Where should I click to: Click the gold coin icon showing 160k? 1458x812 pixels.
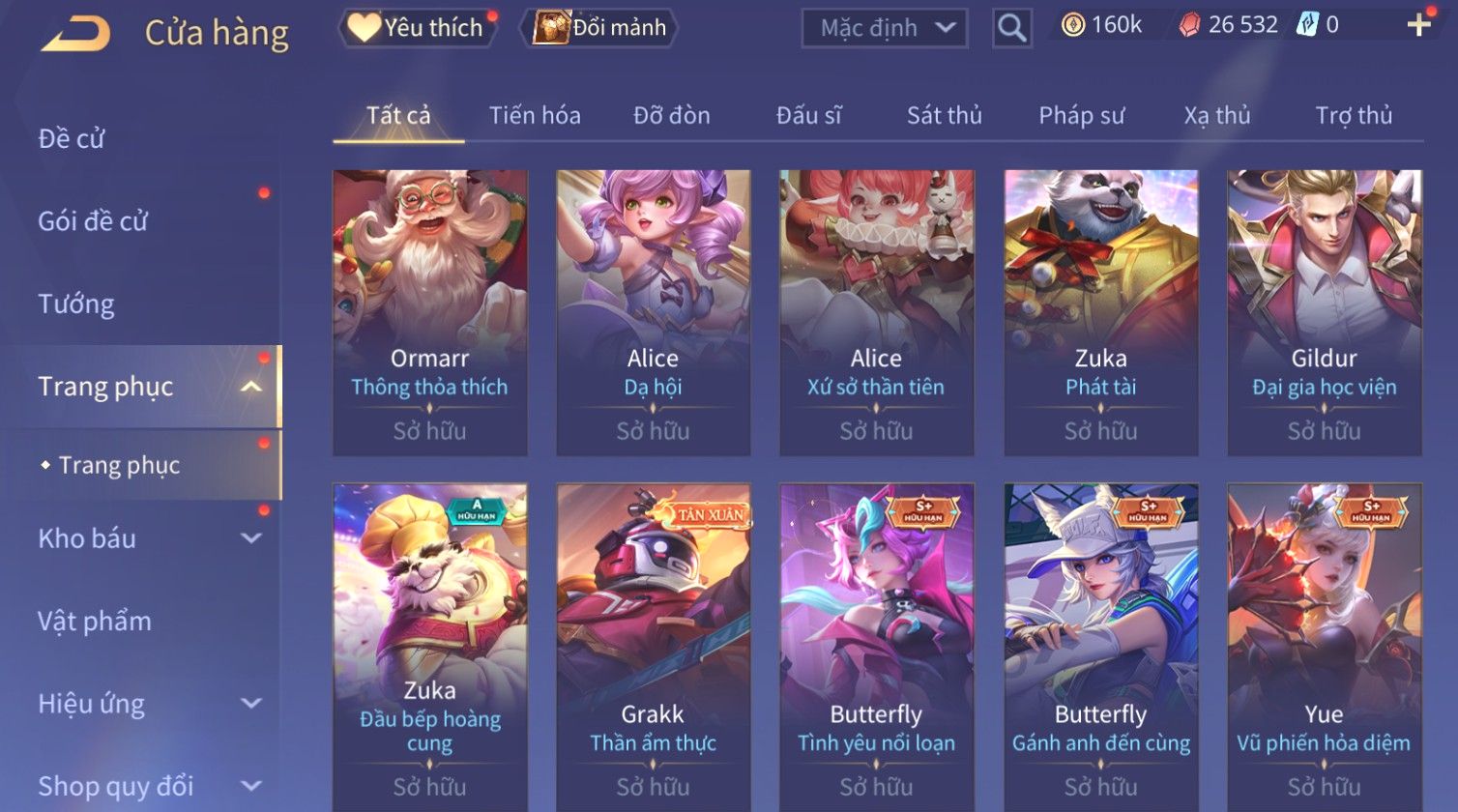(1073, 25)
